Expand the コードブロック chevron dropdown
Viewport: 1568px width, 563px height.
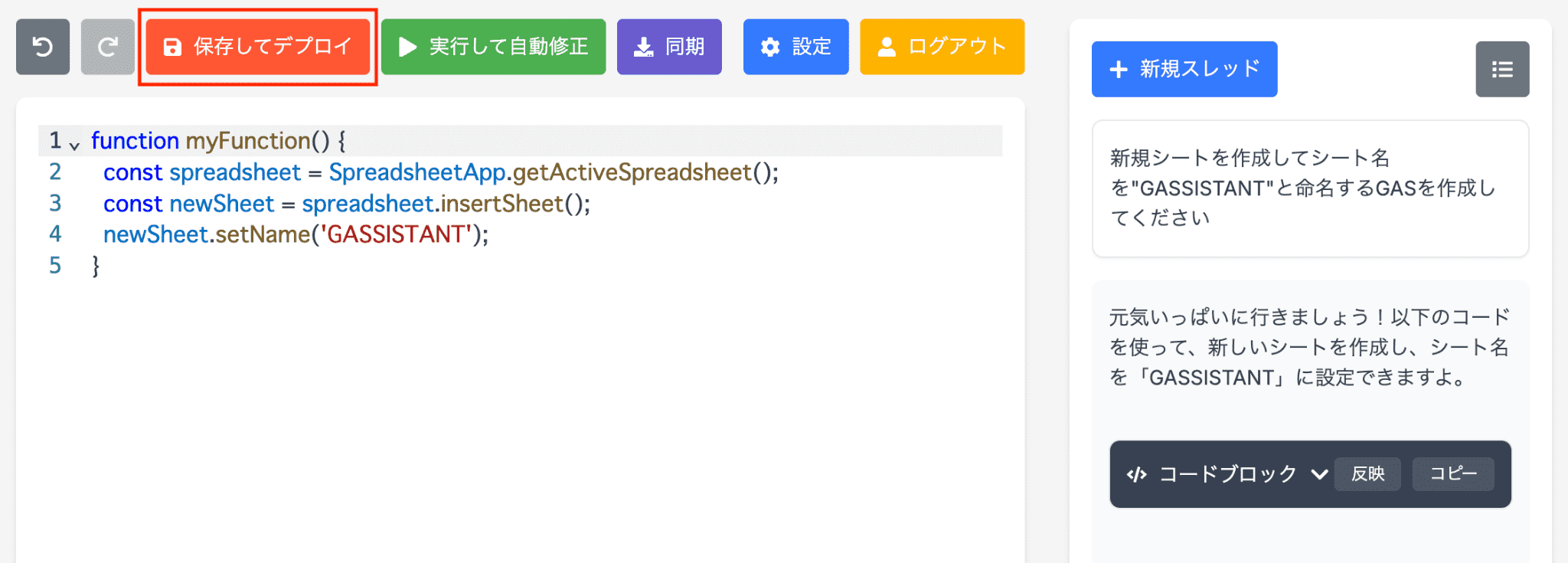[x=1318, y=474]
